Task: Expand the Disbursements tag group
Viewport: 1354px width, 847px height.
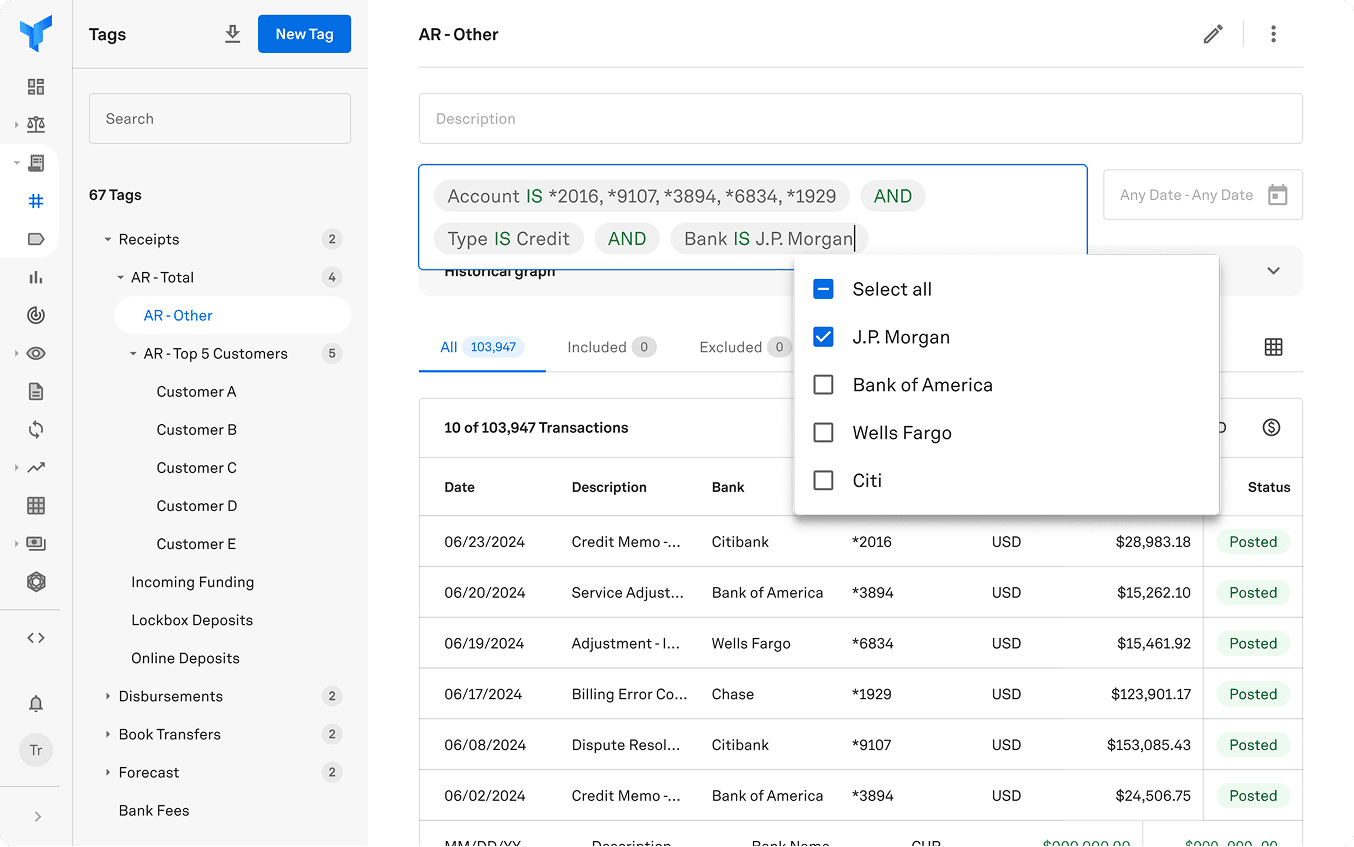Action: (108, 696)
